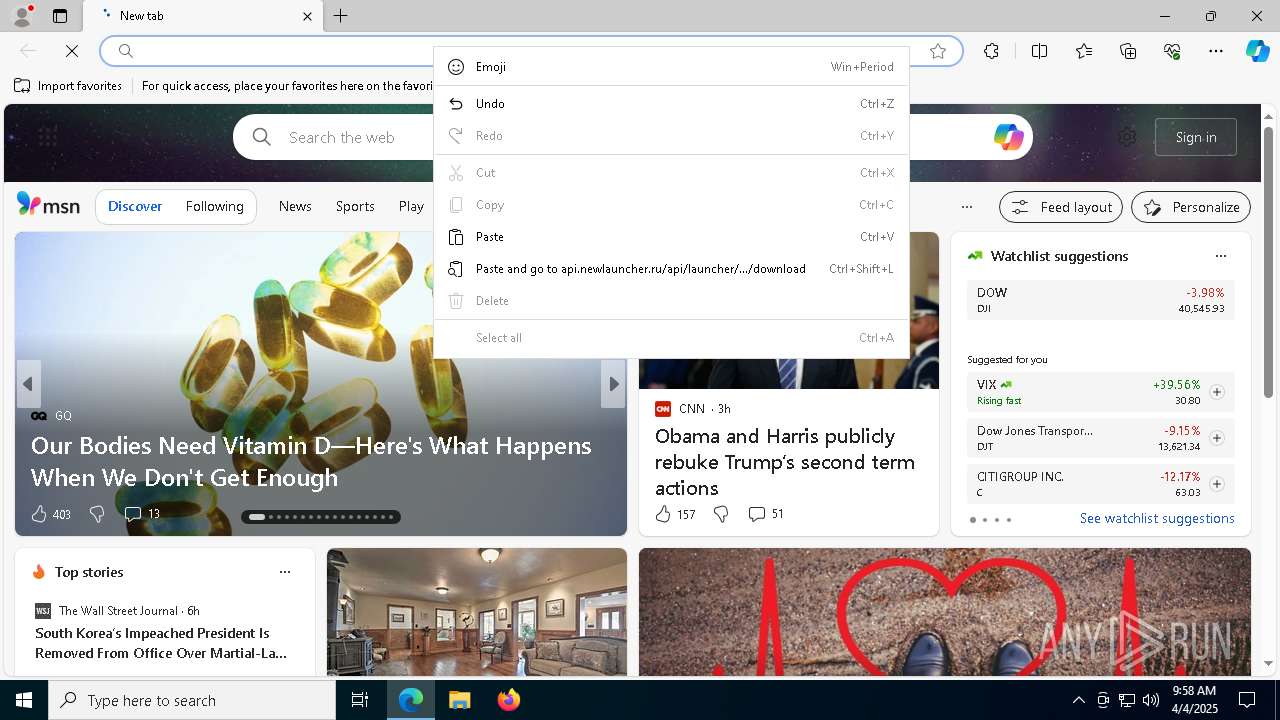Switch to the Discover tab
The image size is (1280, 720).
pyautogui.click(x=135, y=206)
